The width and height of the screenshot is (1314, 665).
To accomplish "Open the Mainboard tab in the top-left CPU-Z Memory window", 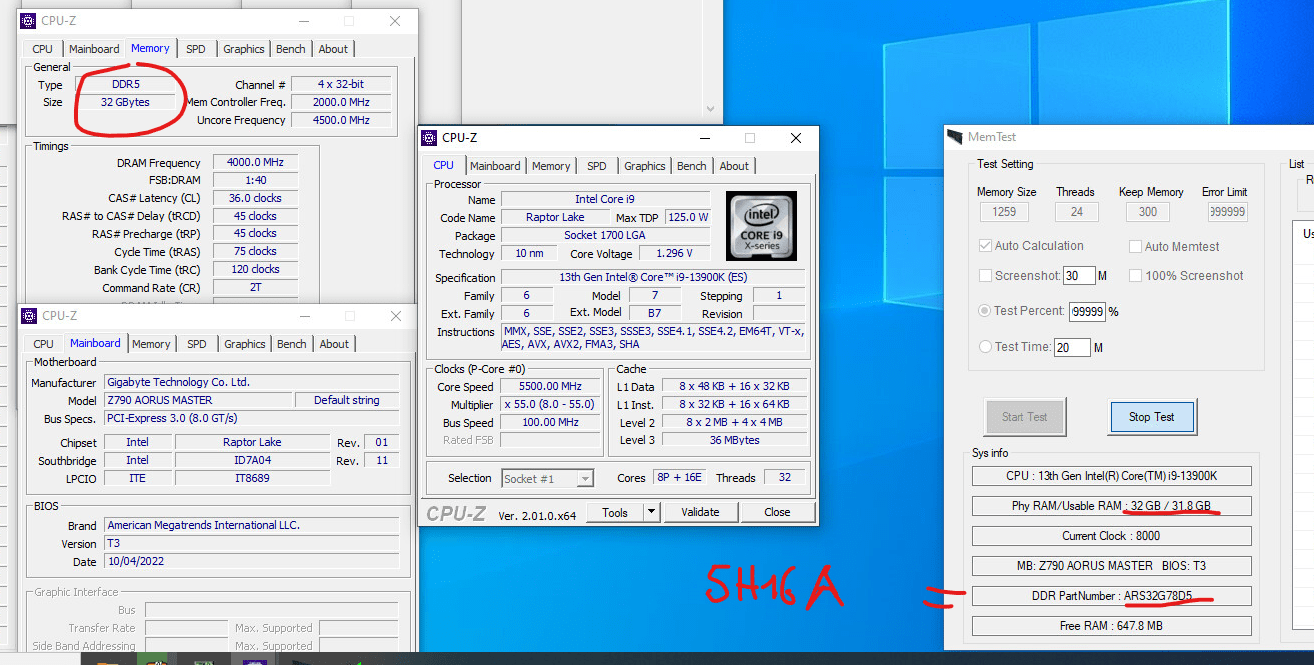I will pos(94,49).
